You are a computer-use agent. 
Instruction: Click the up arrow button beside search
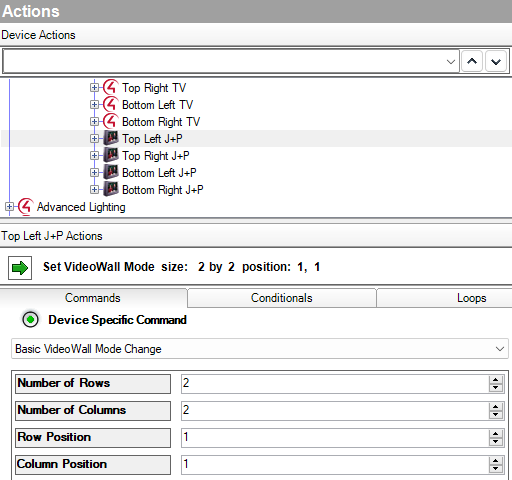point(472,61)
